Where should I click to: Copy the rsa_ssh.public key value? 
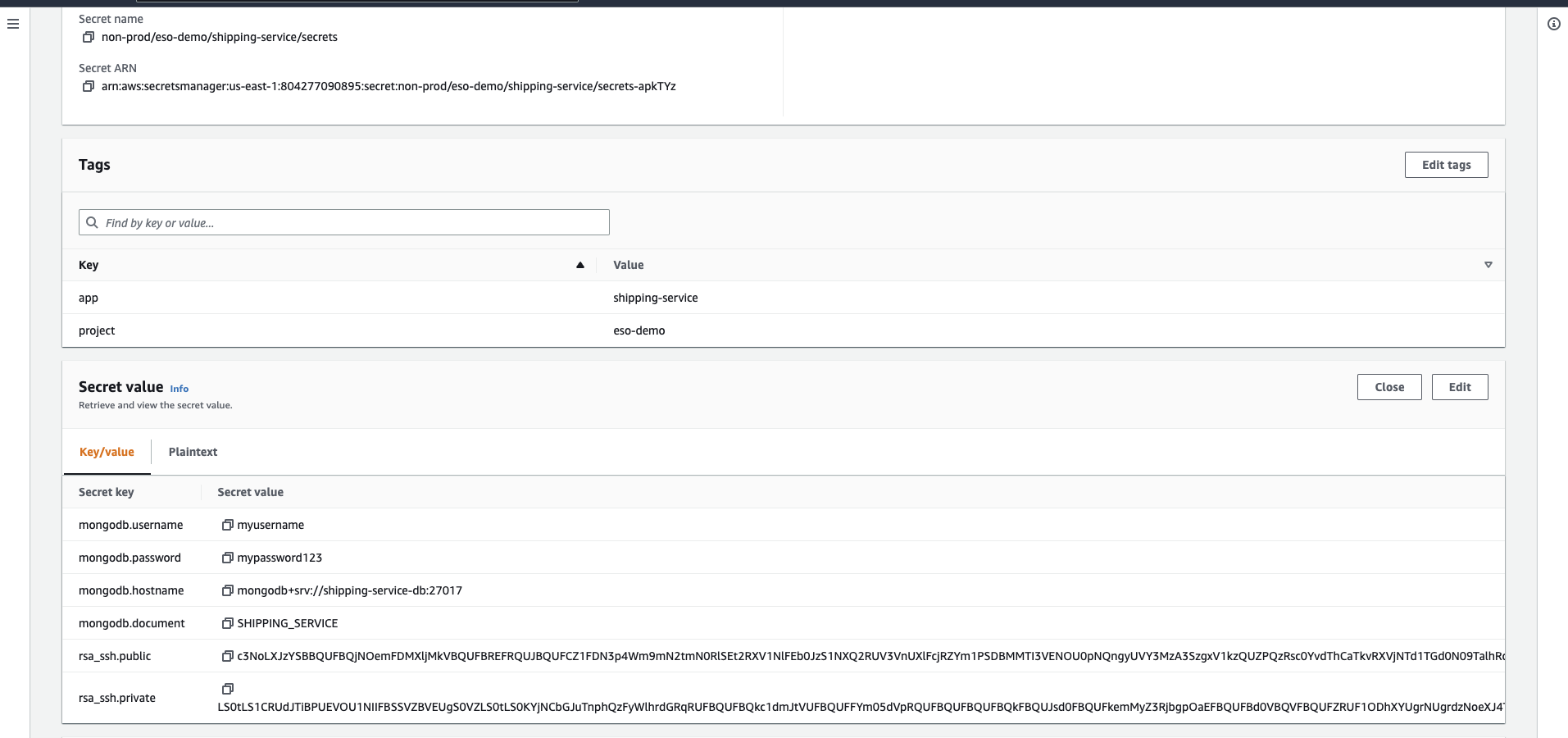tap(226, 656)
